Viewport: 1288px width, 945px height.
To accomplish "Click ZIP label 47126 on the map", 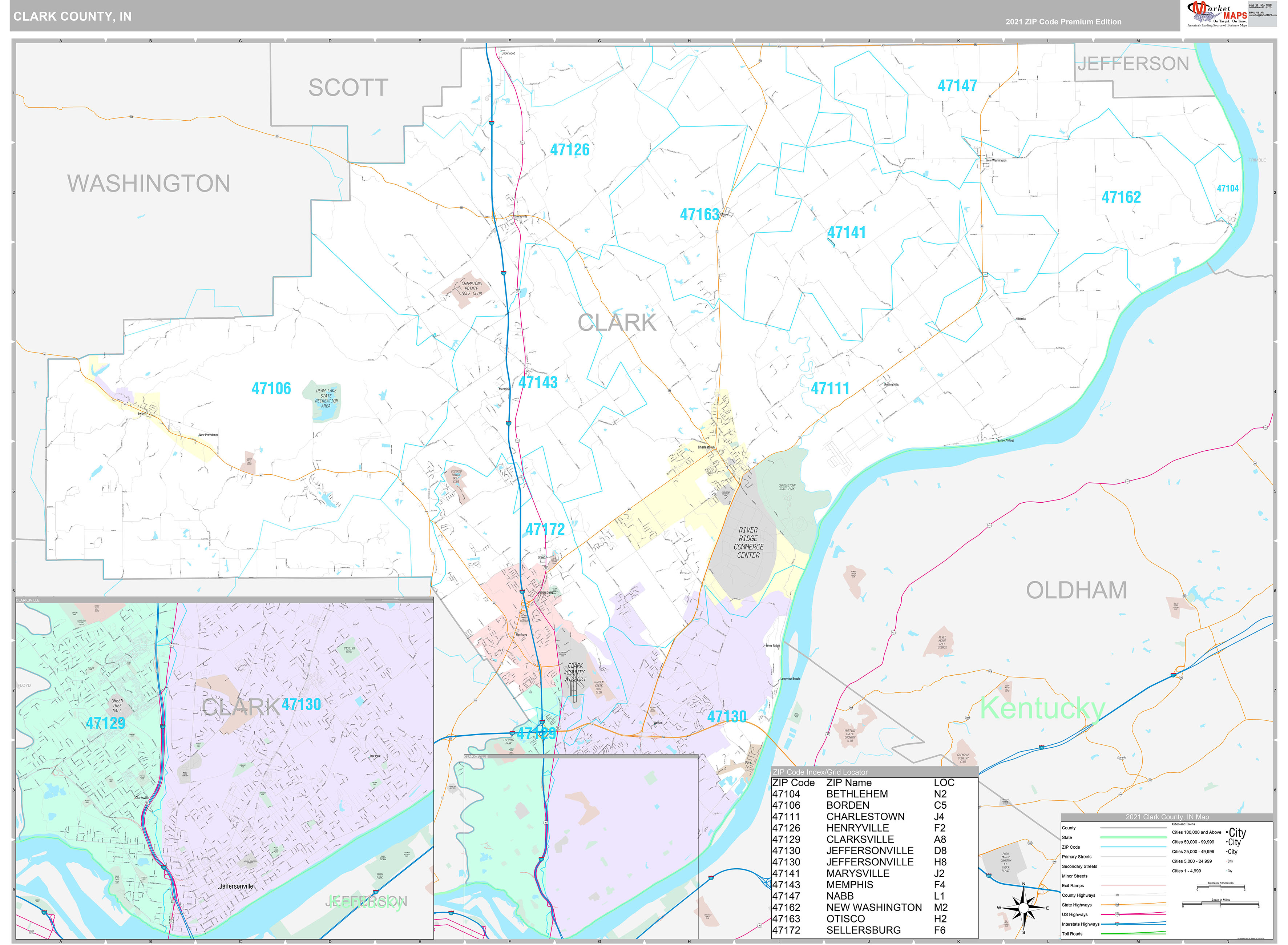I will [x=569, y=150].
